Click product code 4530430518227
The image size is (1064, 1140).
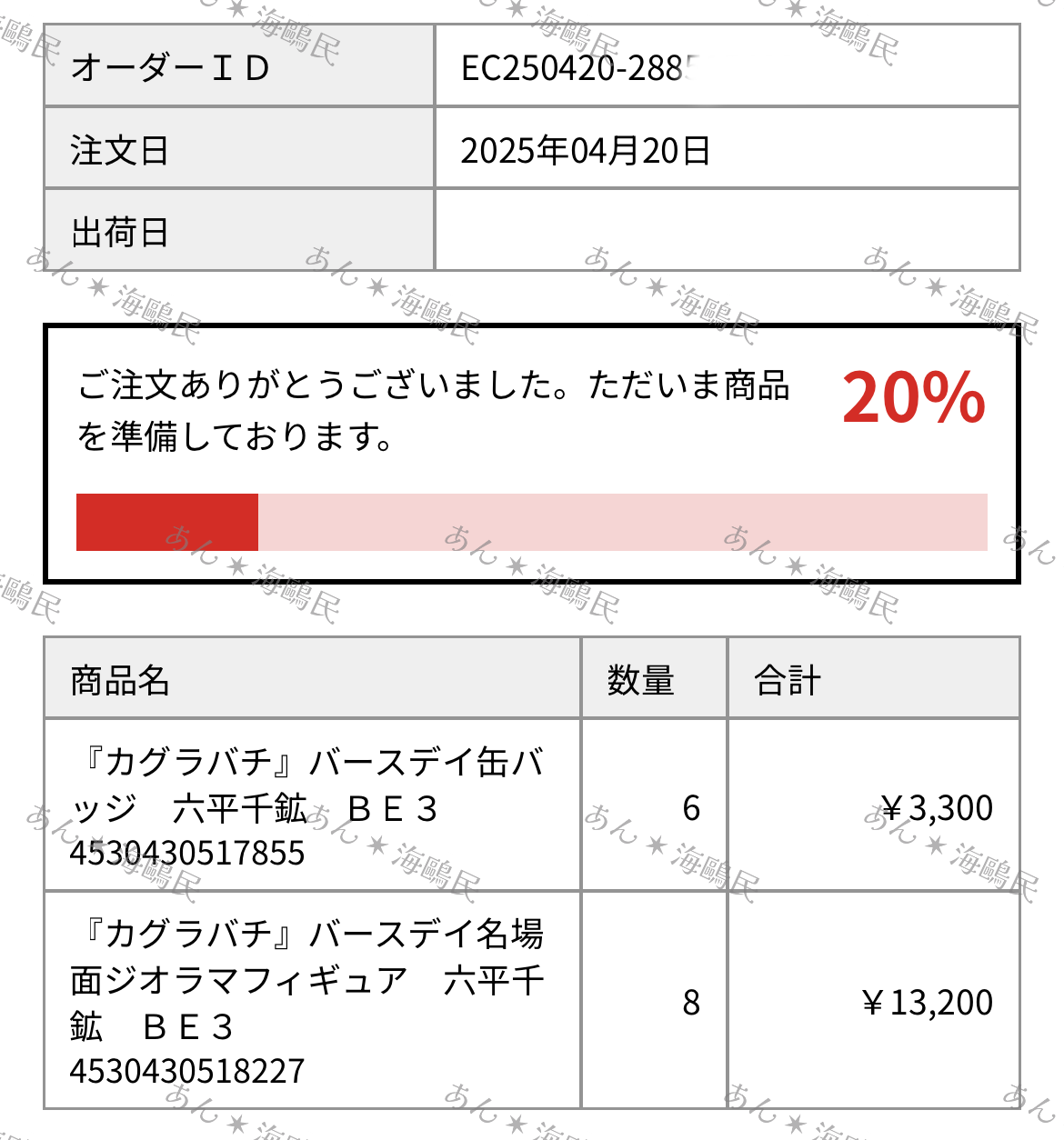point(187,1071)
